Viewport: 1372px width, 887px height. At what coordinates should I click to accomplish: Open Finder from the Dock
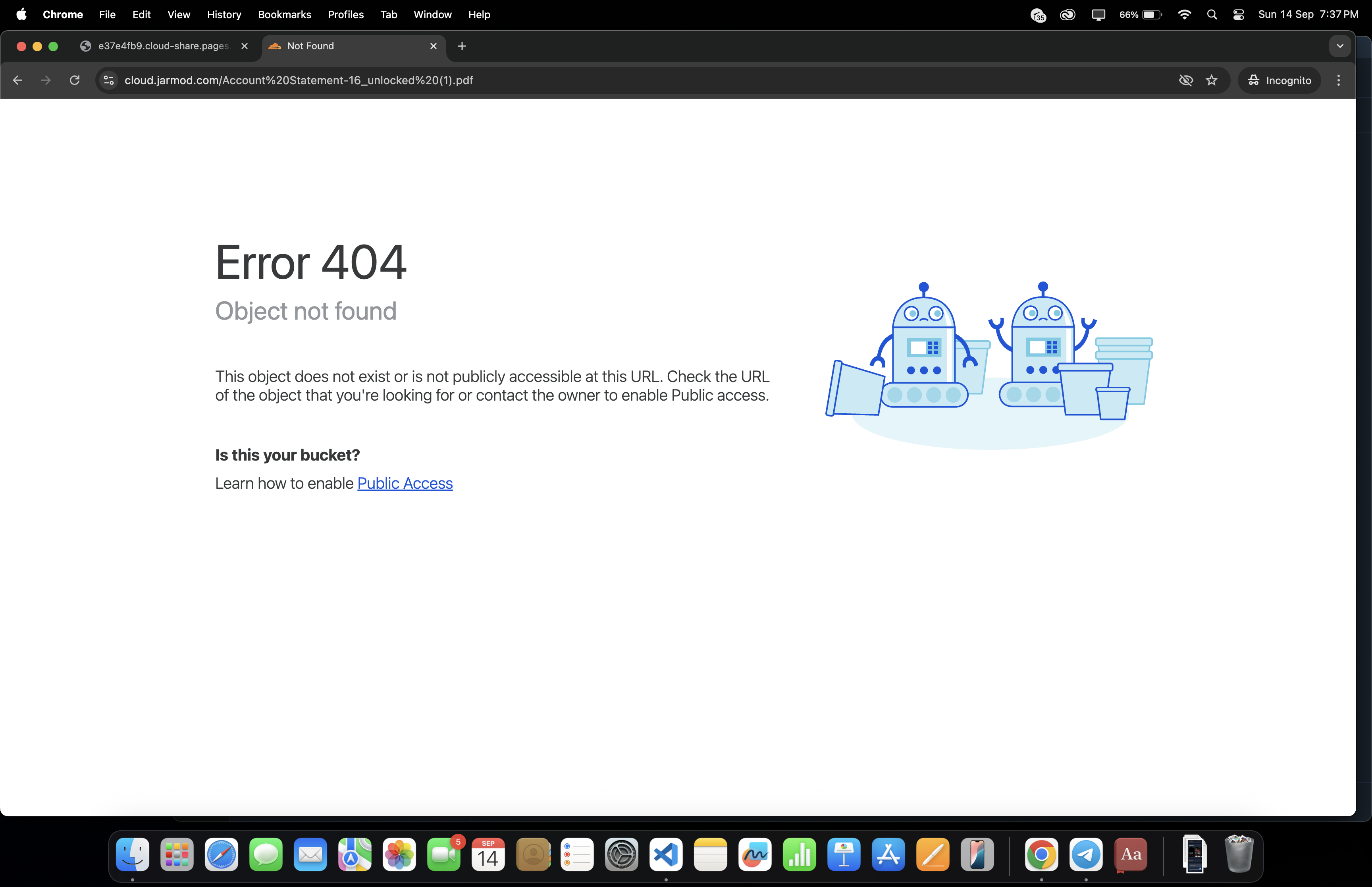point(133,854)
